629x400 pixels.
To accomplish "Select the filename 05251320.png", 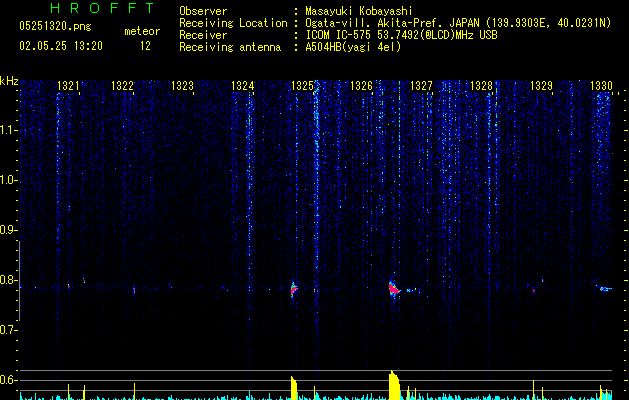I will [x=55, y=26].
